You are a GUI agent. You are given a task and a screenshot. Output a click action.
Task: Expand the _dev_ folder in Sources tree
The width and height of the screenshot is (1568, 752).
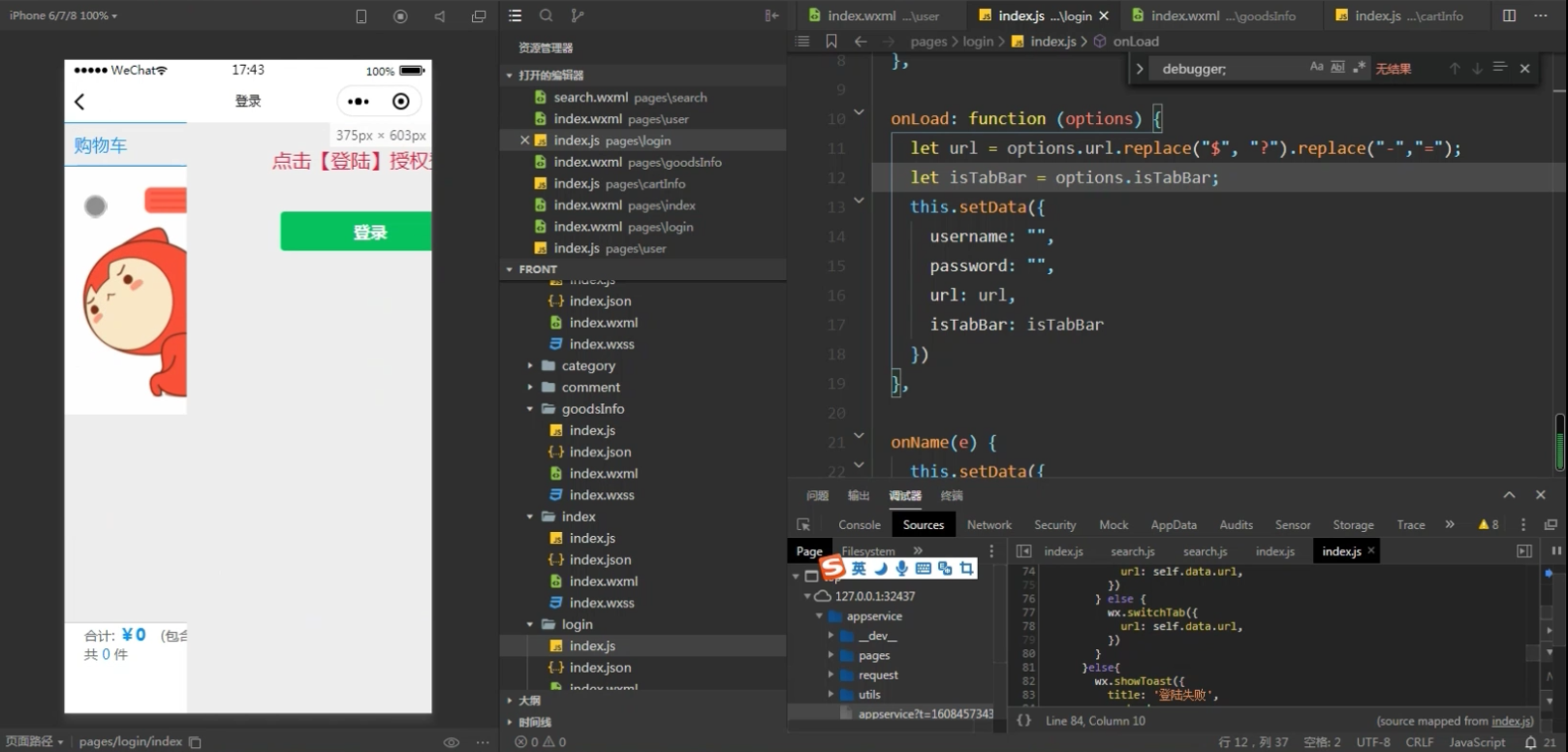coord(831,636)
